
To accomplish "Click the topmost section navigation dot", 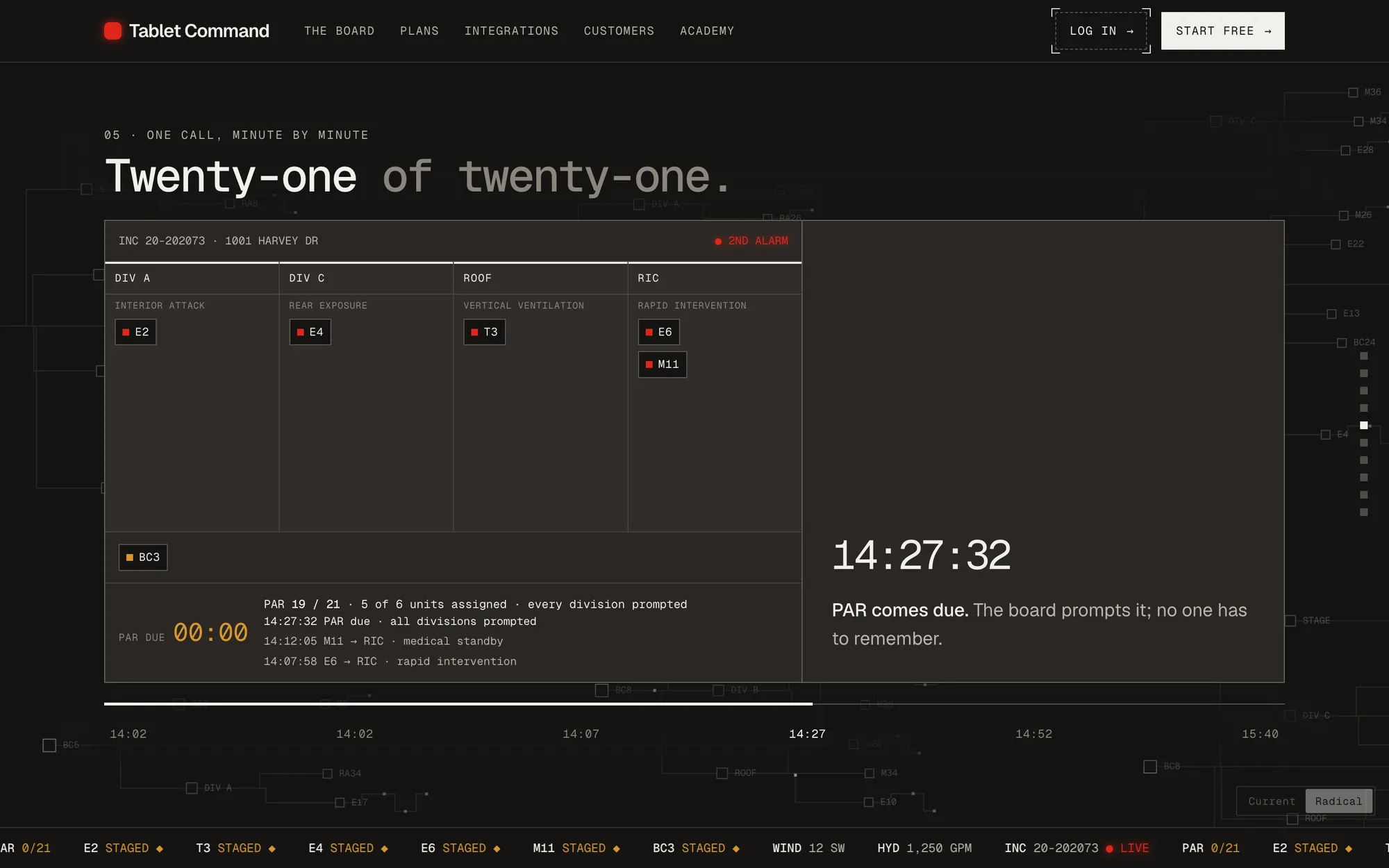I will click(x=1364, y=356).
